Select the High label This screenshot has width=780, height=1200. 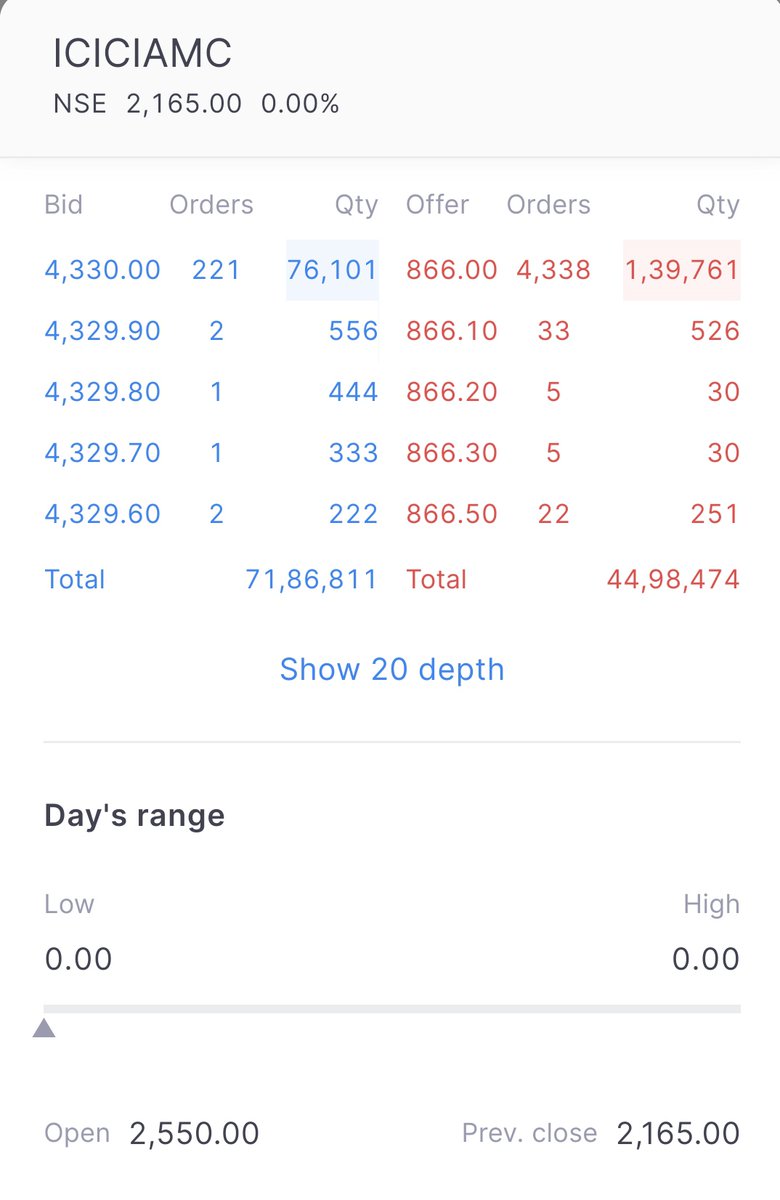(712, 904)
